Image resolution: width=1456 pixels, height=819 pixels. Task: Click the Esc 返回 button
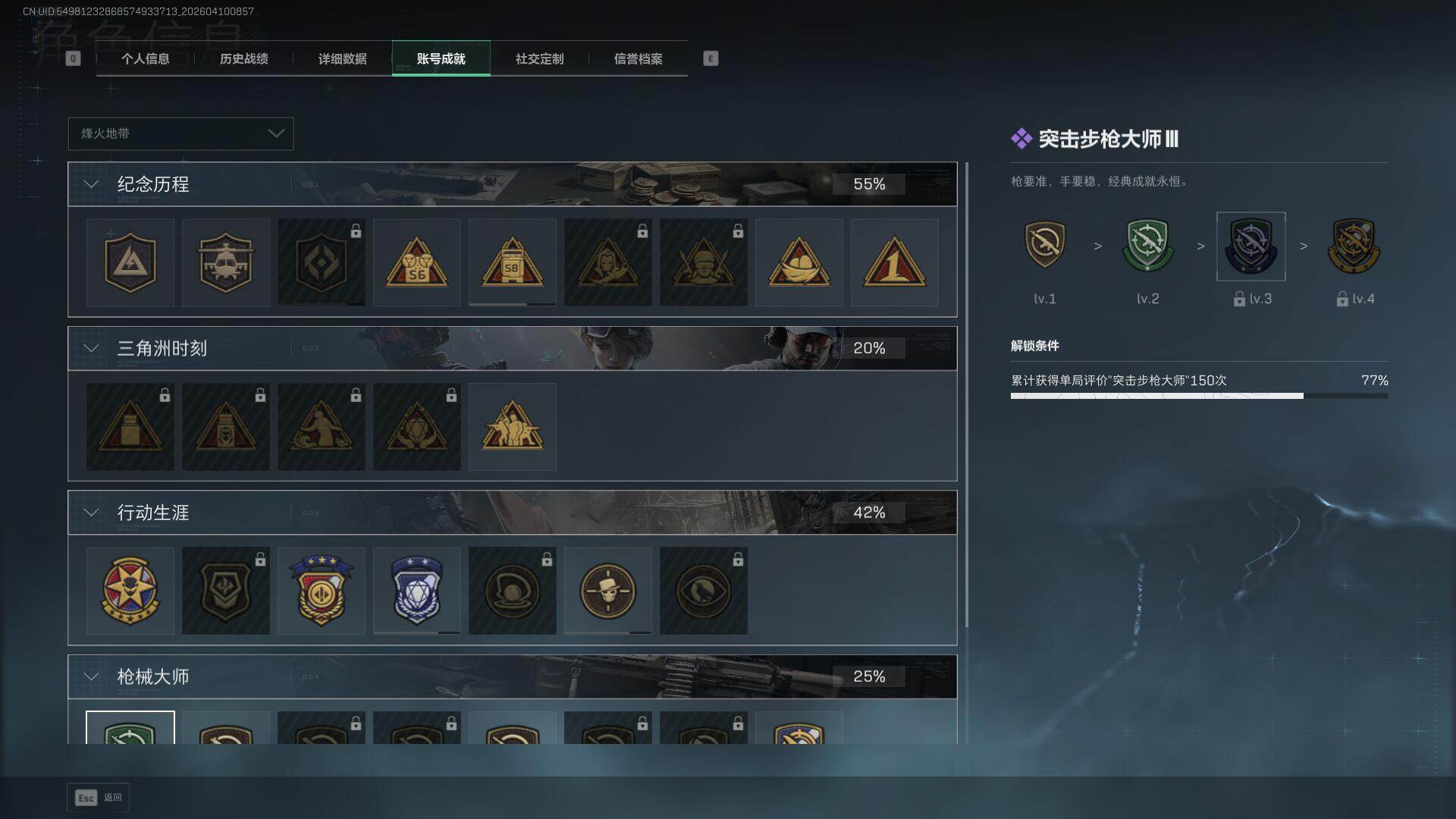pos(99,798)
